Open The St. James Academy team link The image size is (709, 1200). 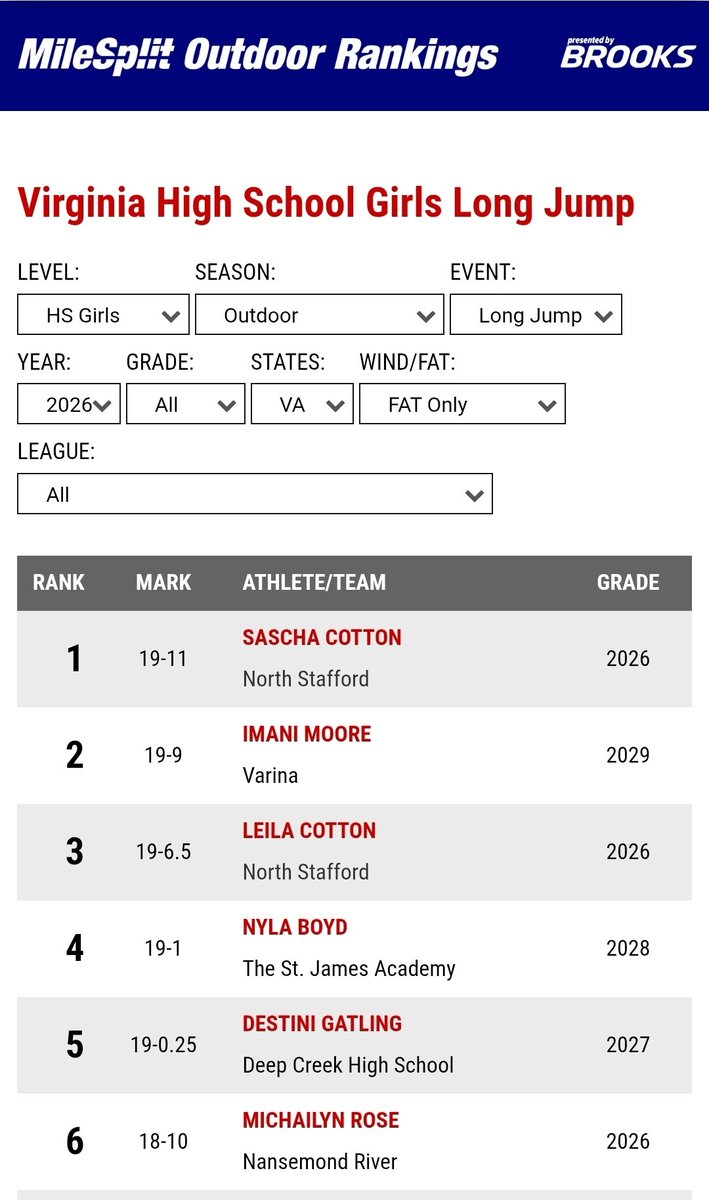pos(349,968)
